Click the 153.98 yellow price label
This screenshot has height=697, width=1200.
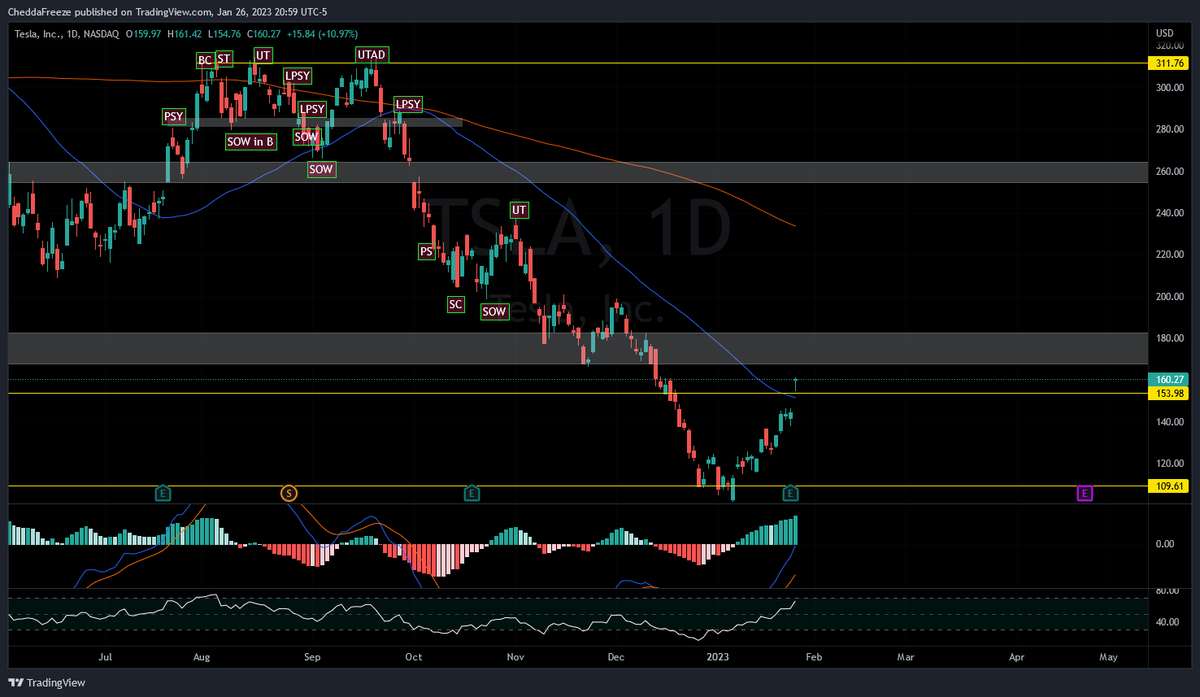1169,393
